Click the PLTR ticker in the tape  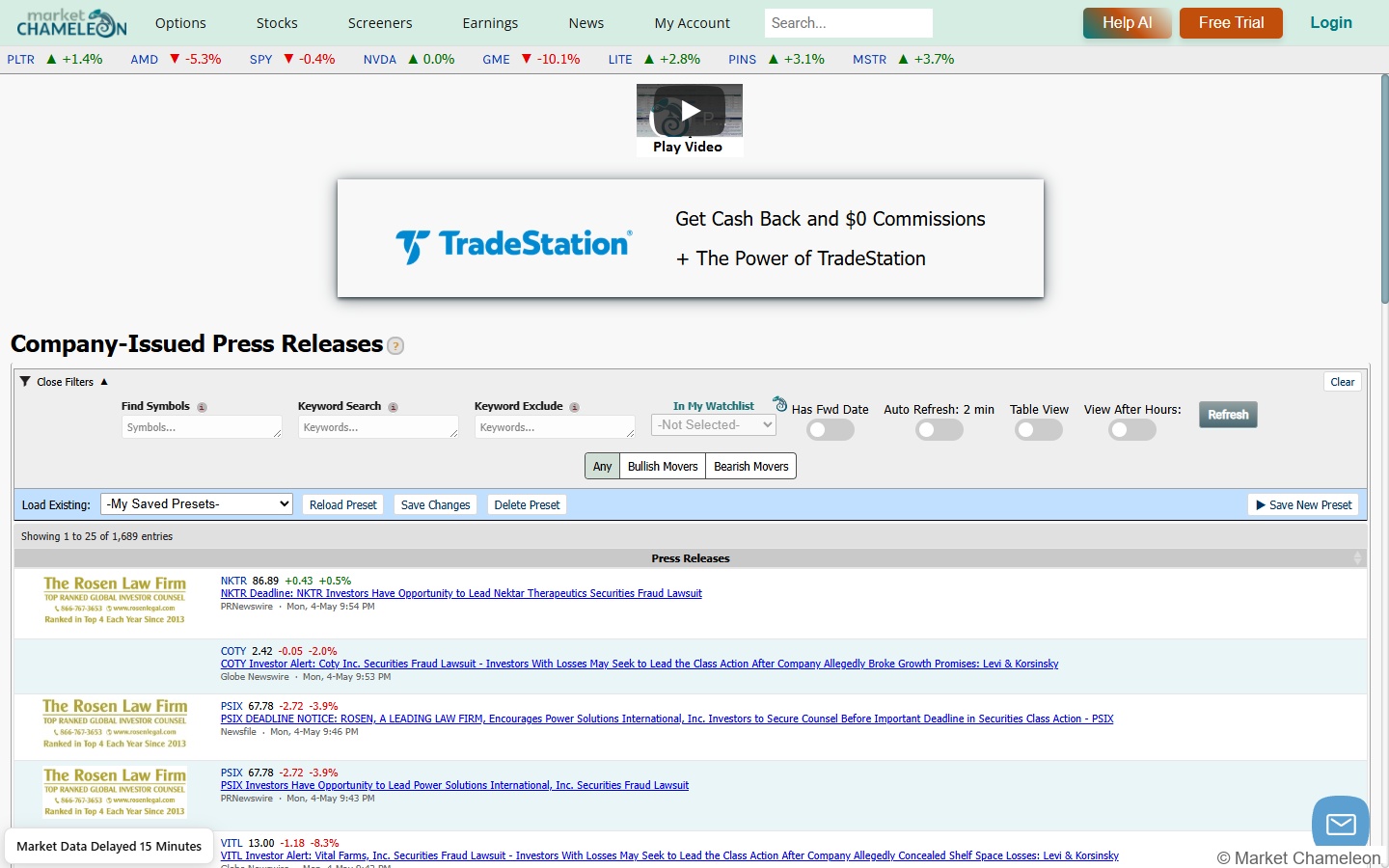pyautogui.click(x=20, y=60)
